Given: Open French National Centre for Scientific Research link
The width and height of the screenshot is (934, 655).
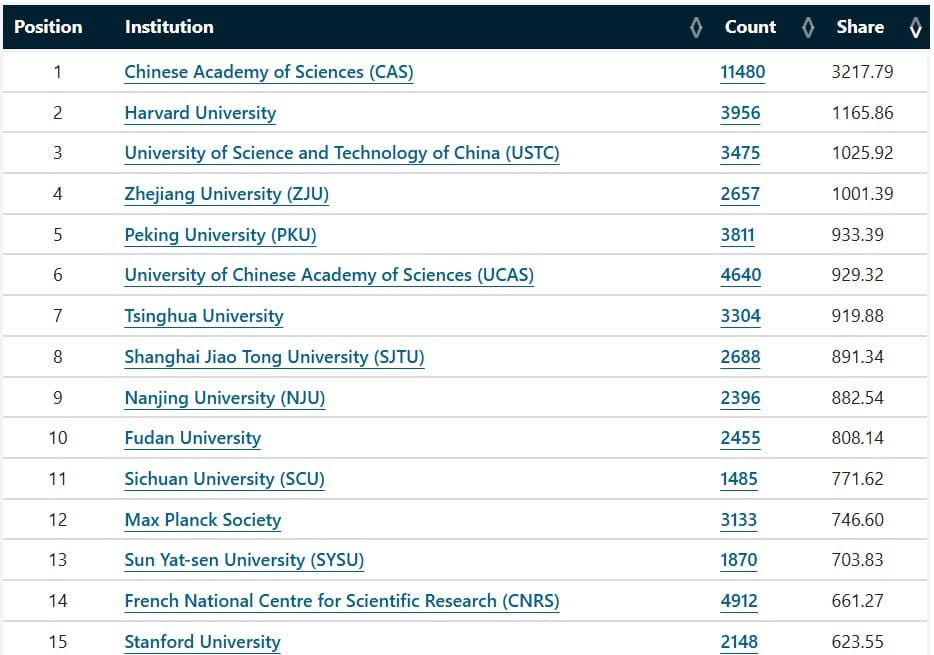Looking at the screenshot, I should pyautogui.click(x=342, y=601).
